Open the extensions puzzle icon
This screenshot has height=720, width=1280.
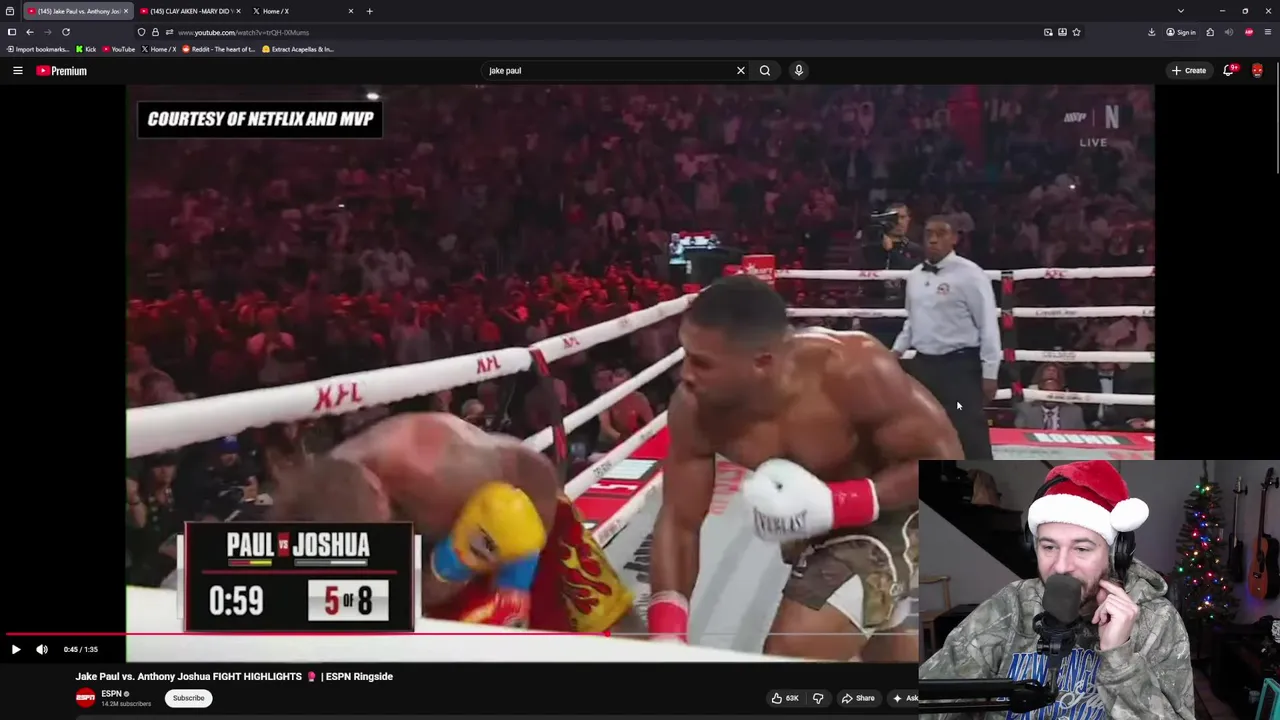point(1210,32)
